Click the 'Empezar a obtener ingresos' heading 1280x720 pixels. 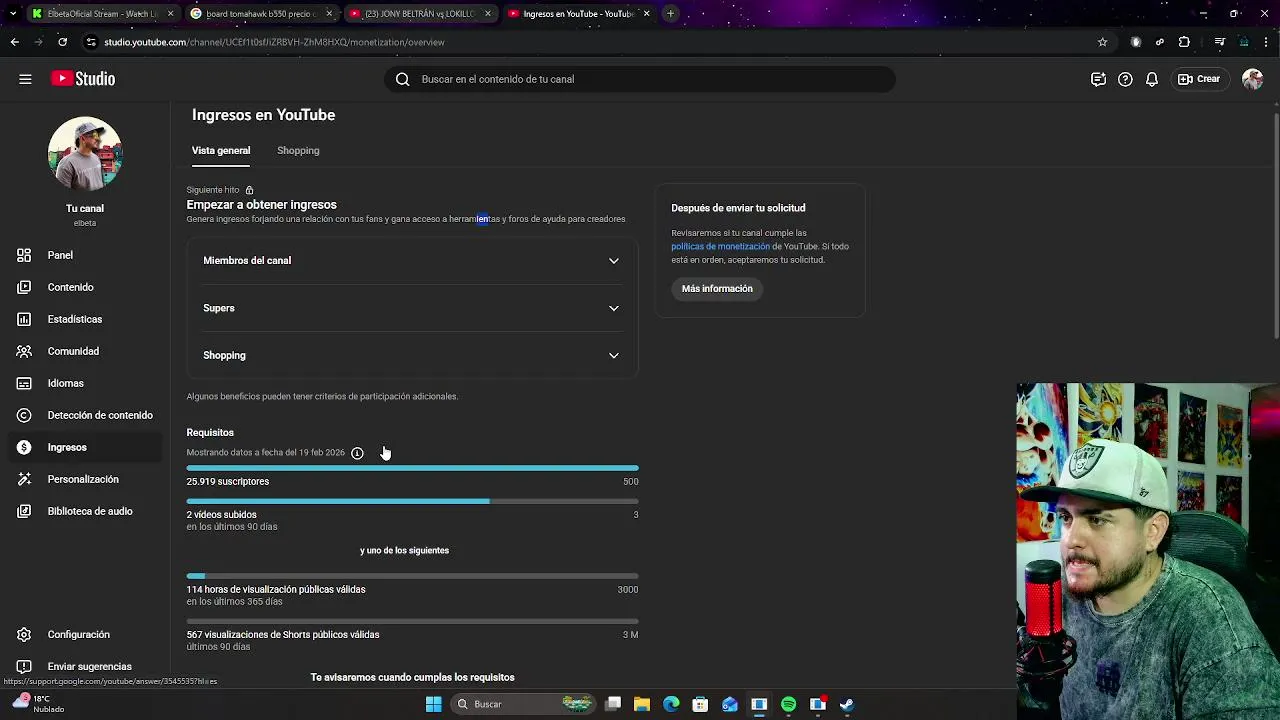click(x=261, y=204)
